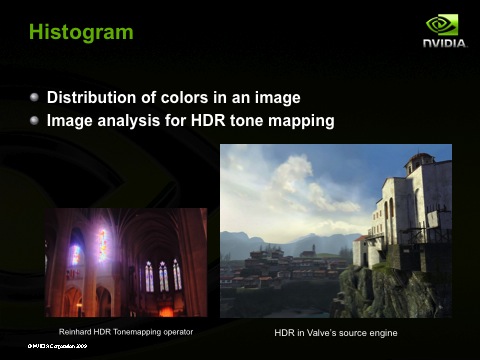480x360 pixels.
Task: Select the Image analysis for HDR tone mapping line
Action: pos(191,121)
